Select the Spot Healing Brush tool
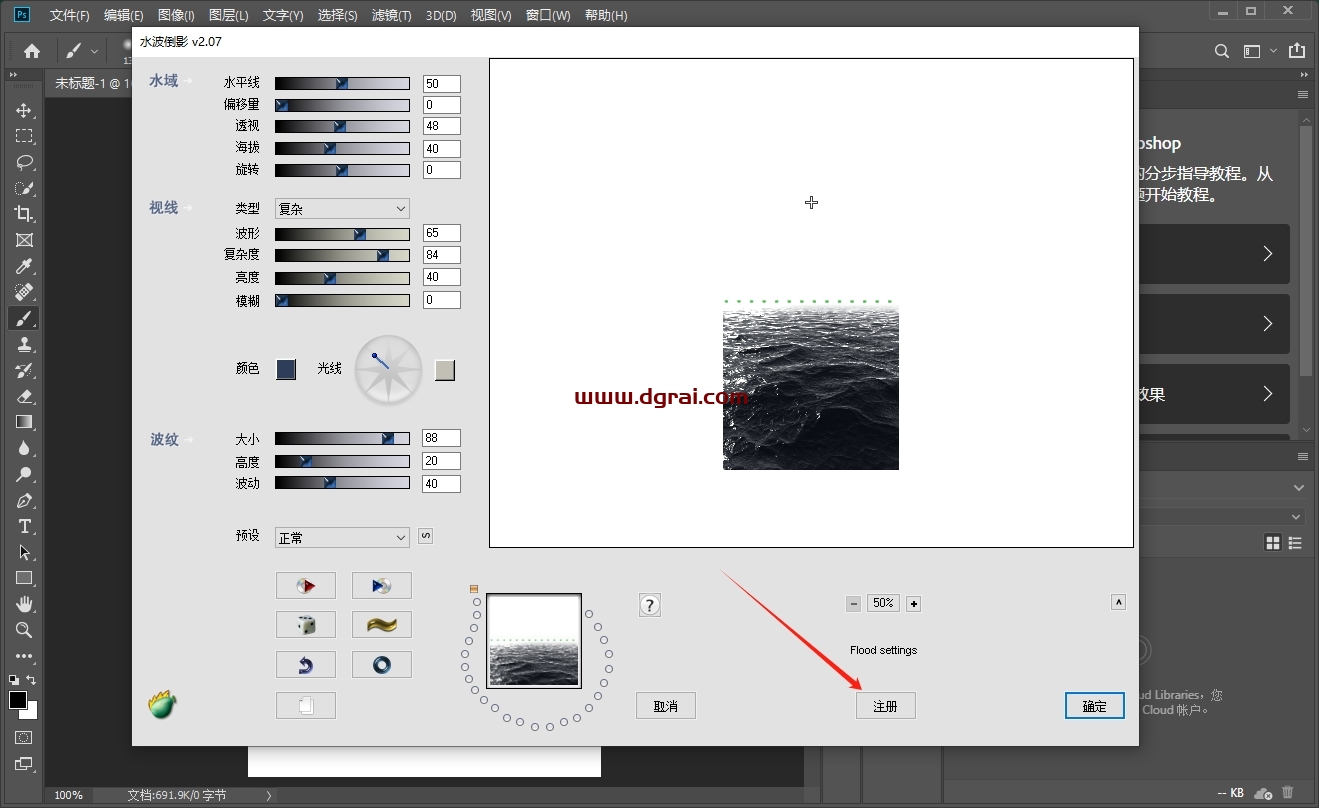The width and height of the screenshot is (1319, 808). coord(24,292)
